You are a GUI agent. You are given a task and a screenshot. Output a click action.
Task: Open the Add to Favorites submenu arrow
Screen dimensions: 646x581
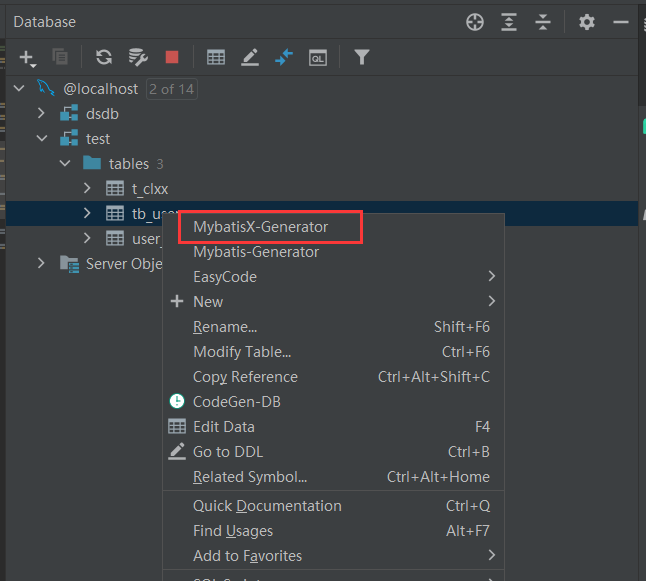click(492, 555)
